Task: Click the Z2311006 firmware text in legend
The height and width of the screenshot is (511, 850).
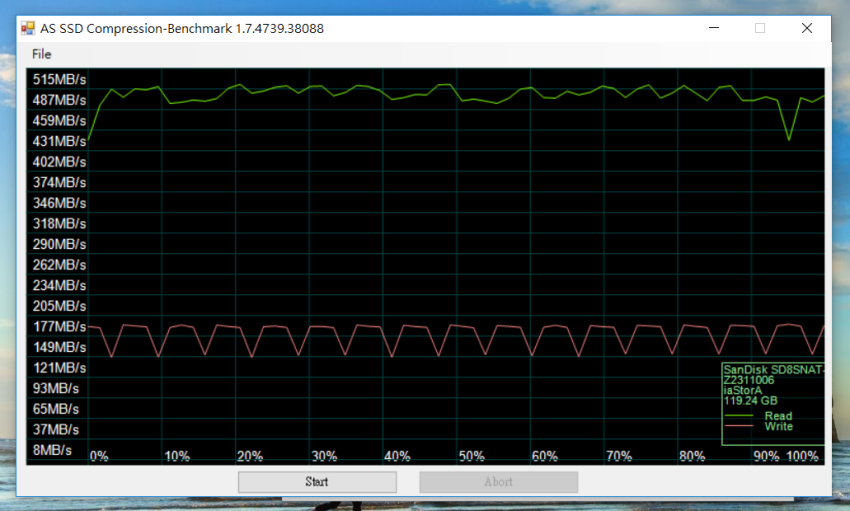Action: (749, 380)
